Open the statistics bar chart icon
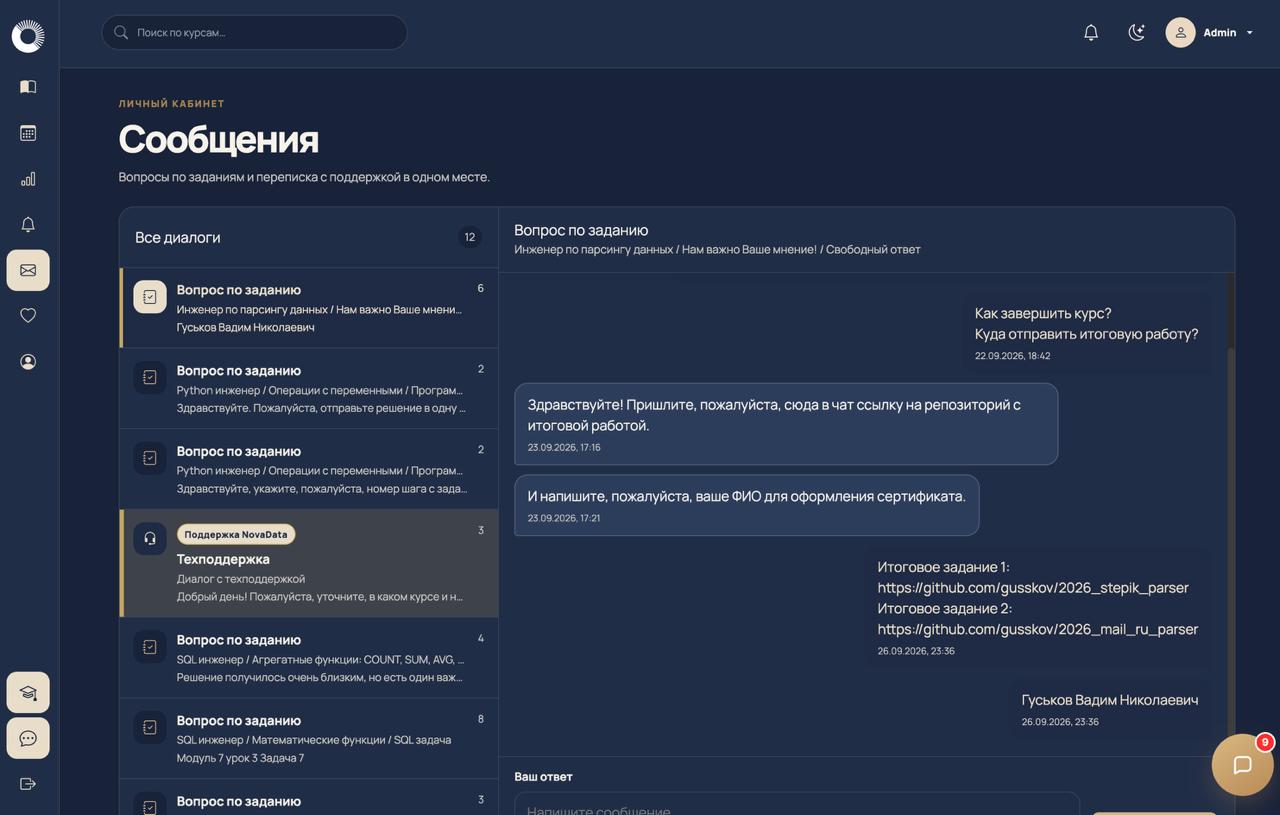This screenshot has height=815, width=1280. tap(28, 179)
